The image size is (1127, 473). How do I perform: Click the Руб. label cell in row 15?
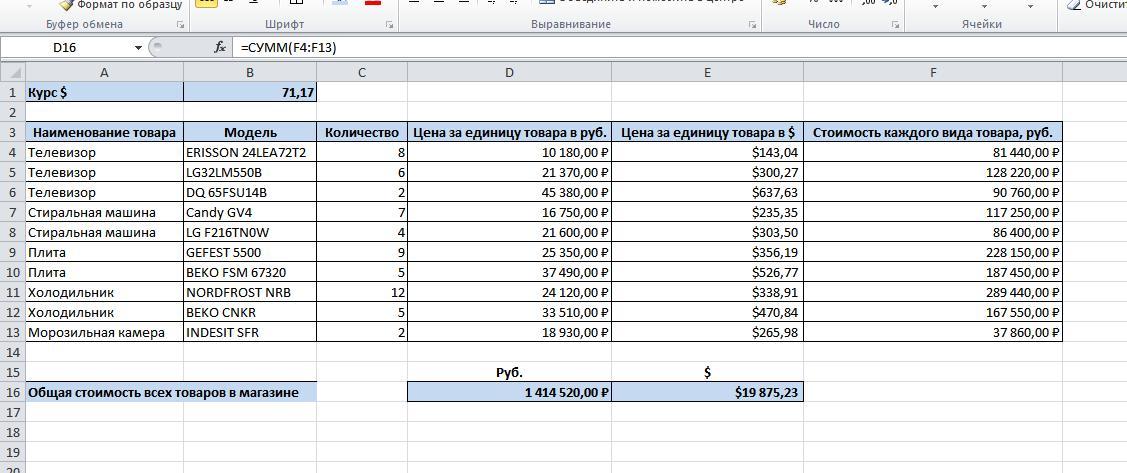point(510,372)
